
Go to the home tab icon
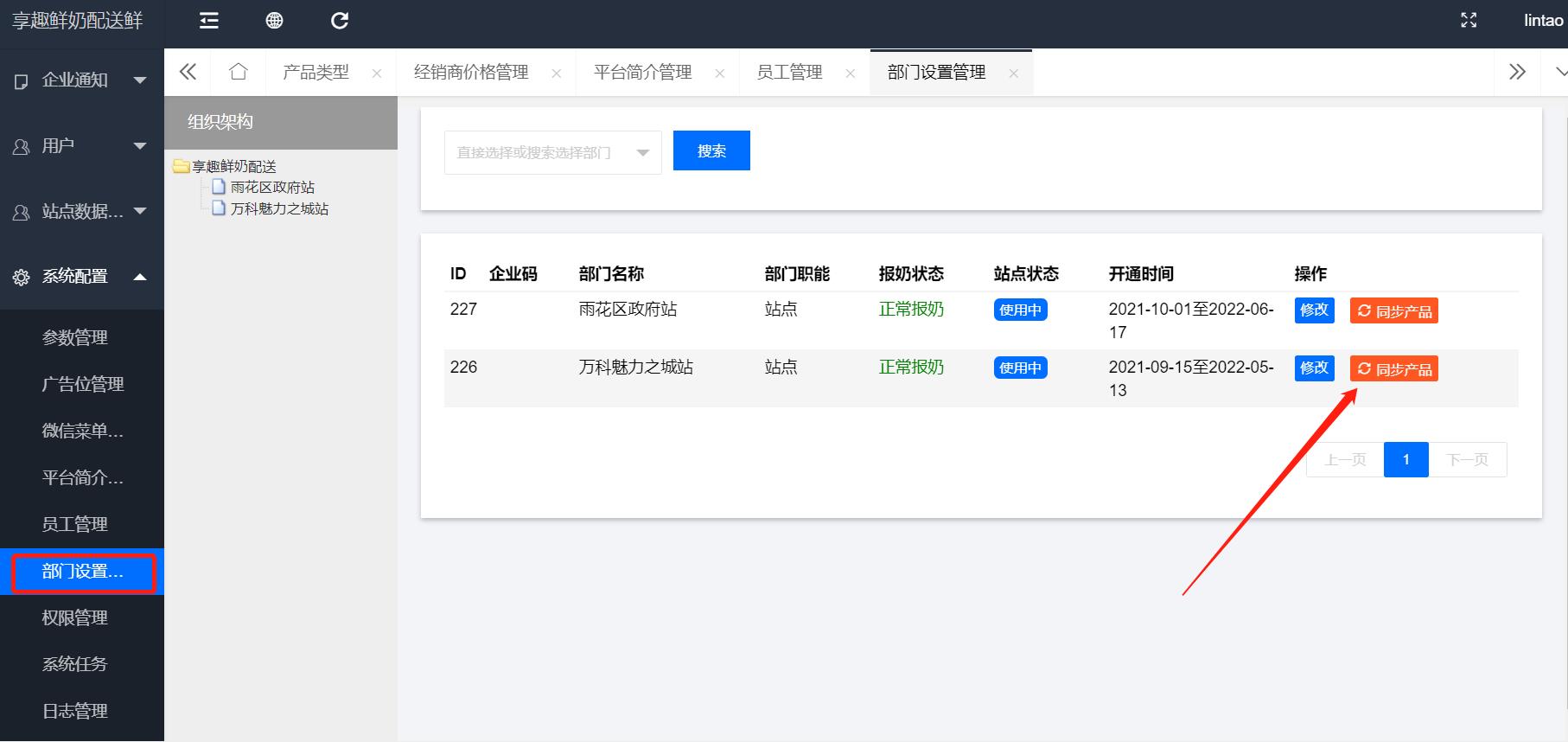(x=238, y=72)
